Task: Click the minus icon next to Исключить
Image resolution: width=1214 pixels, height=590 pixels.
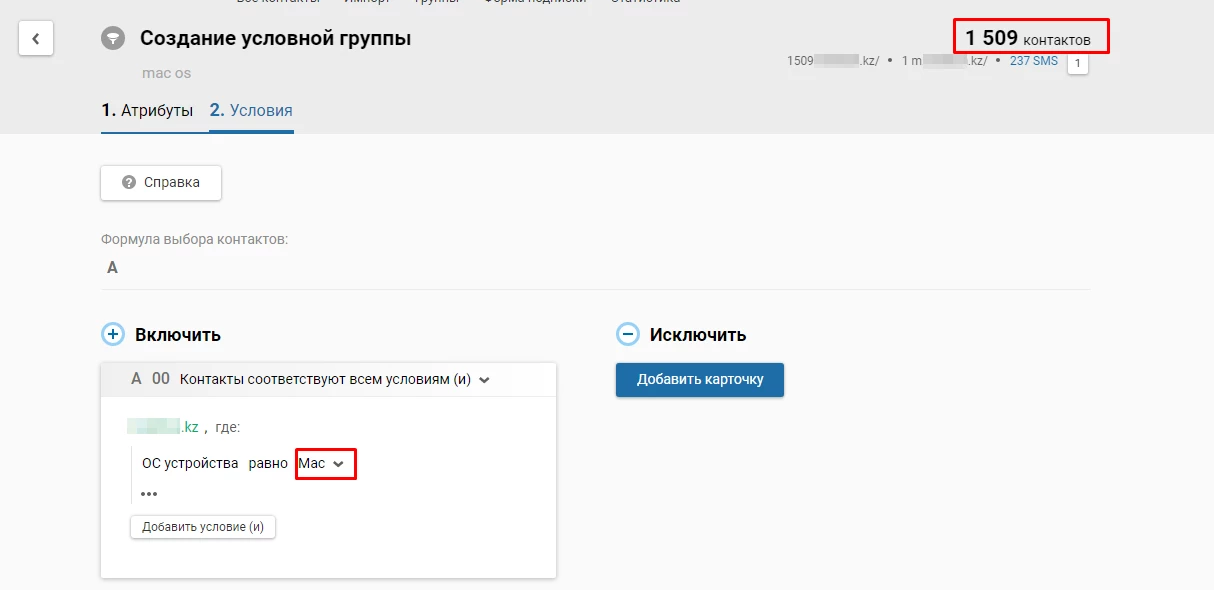Action: click(628, 334)
